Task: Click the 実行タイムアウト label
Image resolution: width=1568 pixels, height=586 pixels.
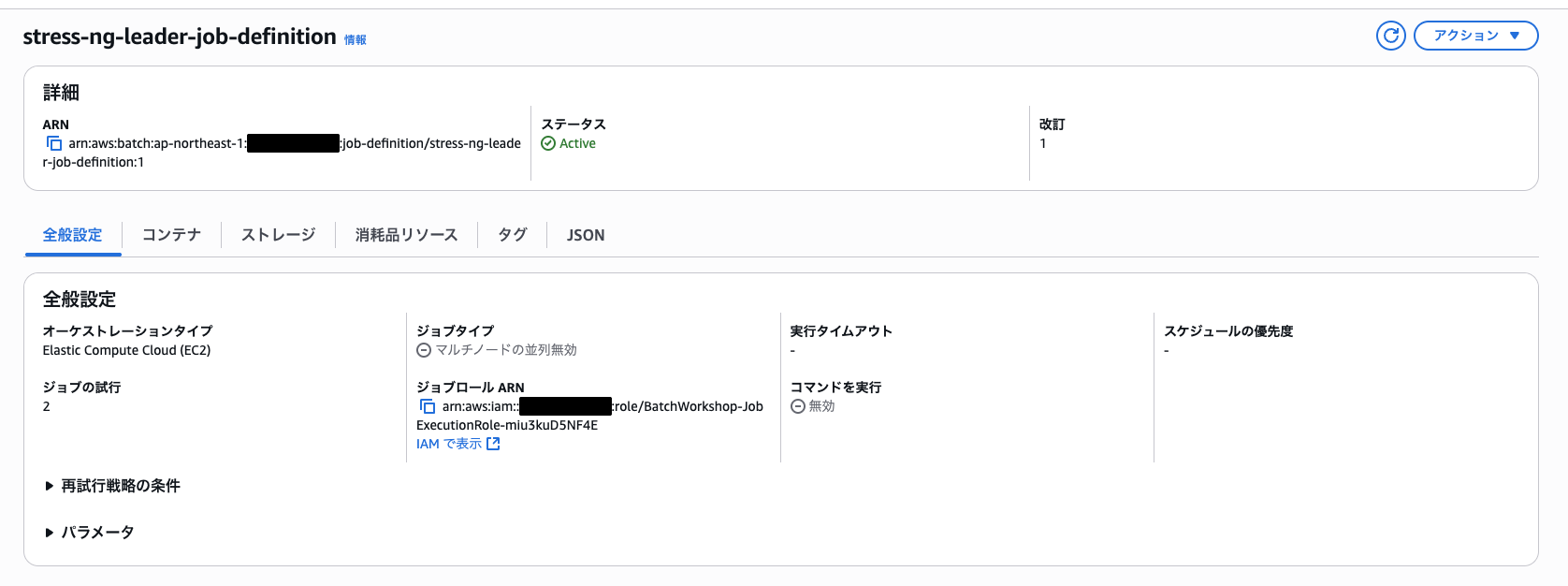Action: tap(841, 331)
